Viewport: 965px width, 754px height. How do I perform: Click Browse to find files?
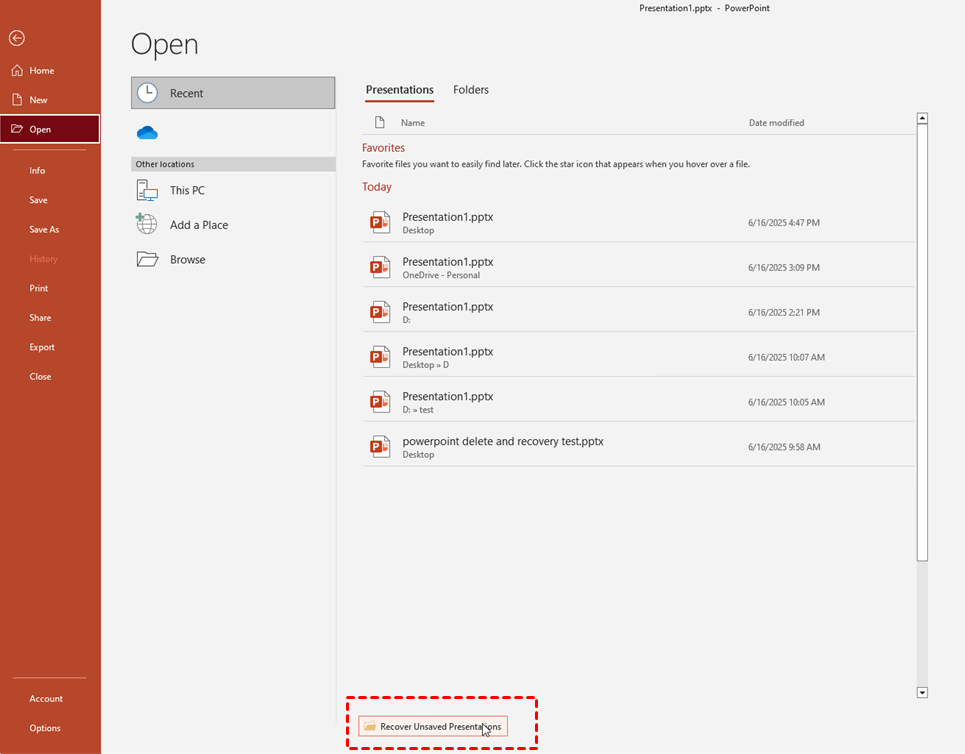pyautogui.click(x=233, y=259)
